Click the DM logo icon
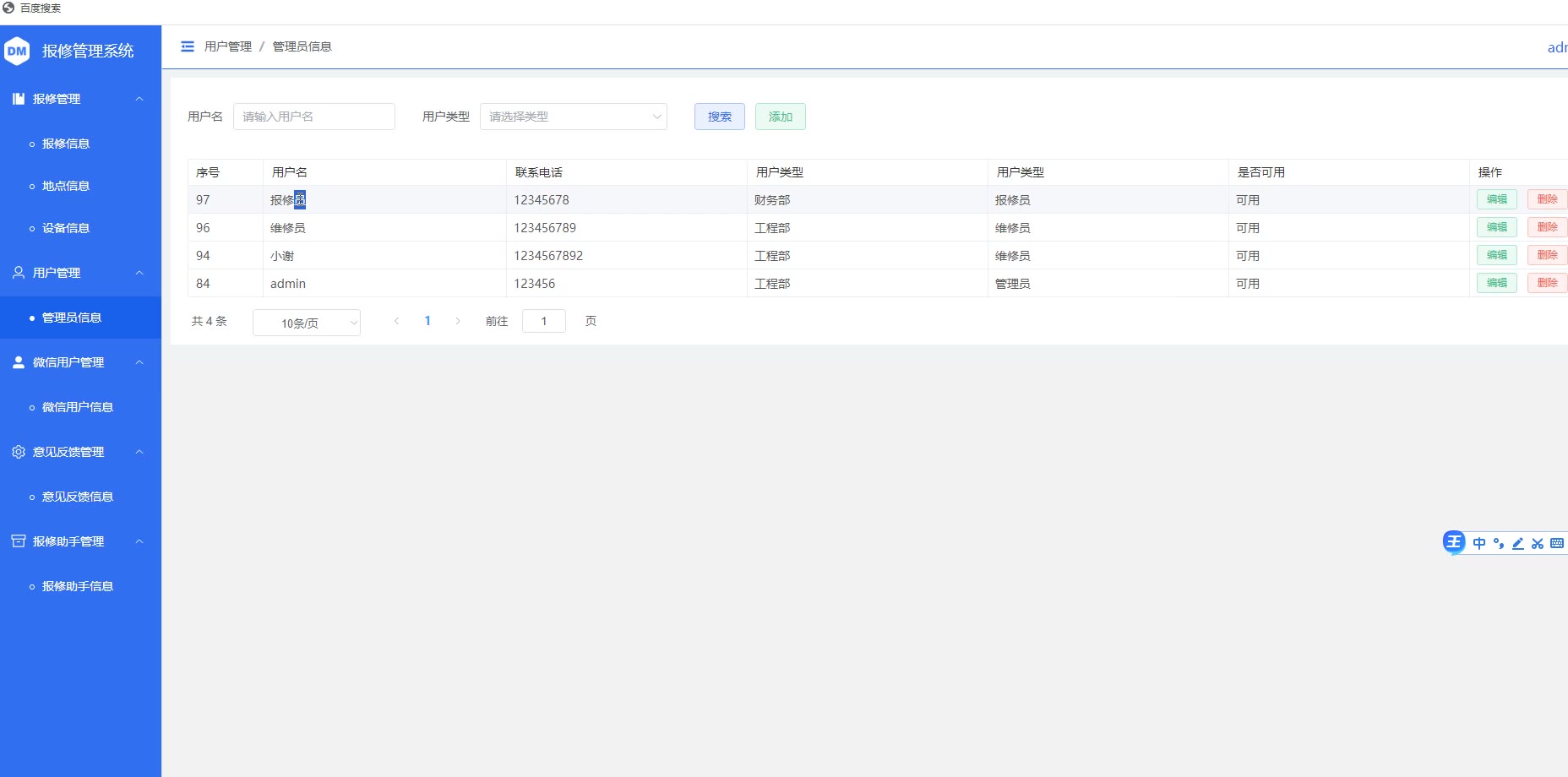 click(x=17, y=51)
